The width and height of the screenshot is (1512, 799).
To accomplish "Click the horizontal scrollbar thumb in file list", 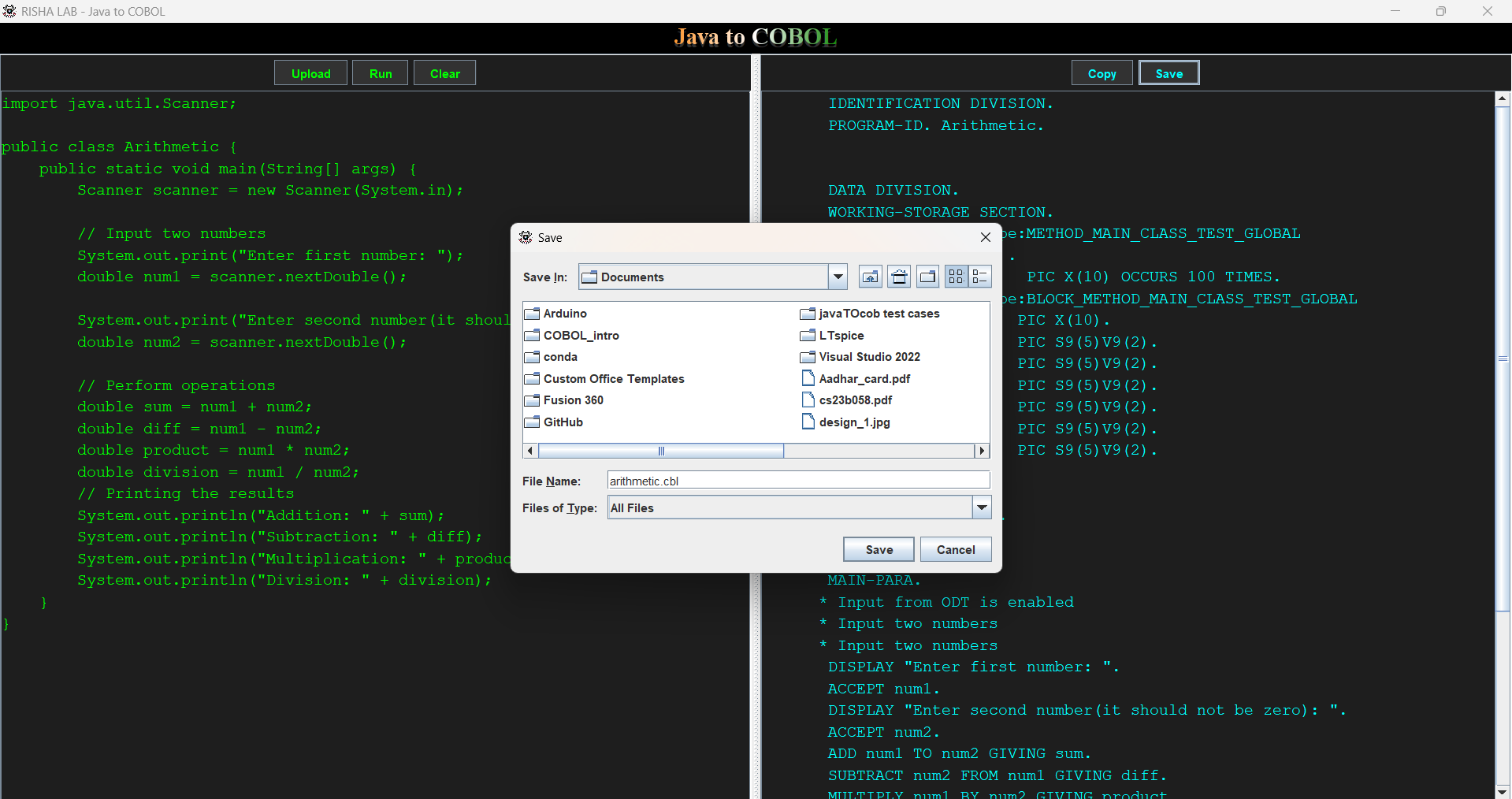I will click(x=661, y=451).
